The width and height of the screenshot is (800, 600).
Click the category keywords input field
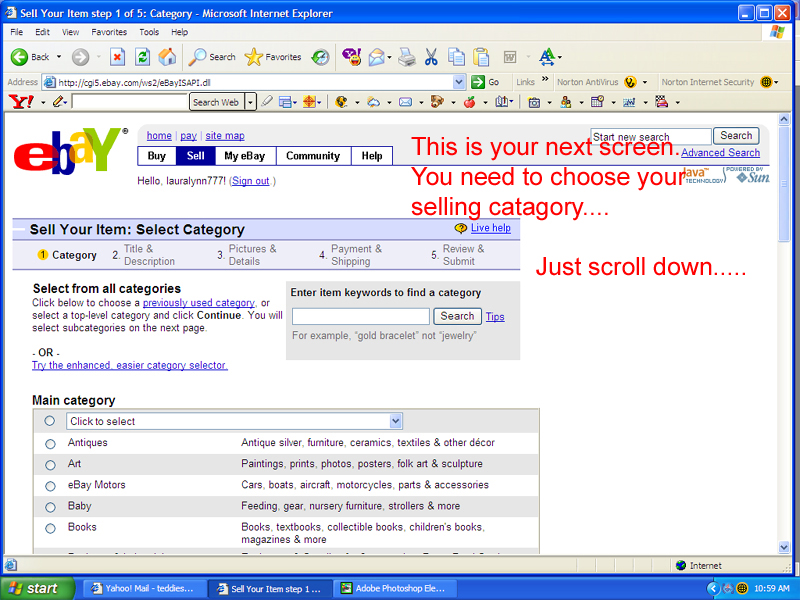click(x=360, y=316)
